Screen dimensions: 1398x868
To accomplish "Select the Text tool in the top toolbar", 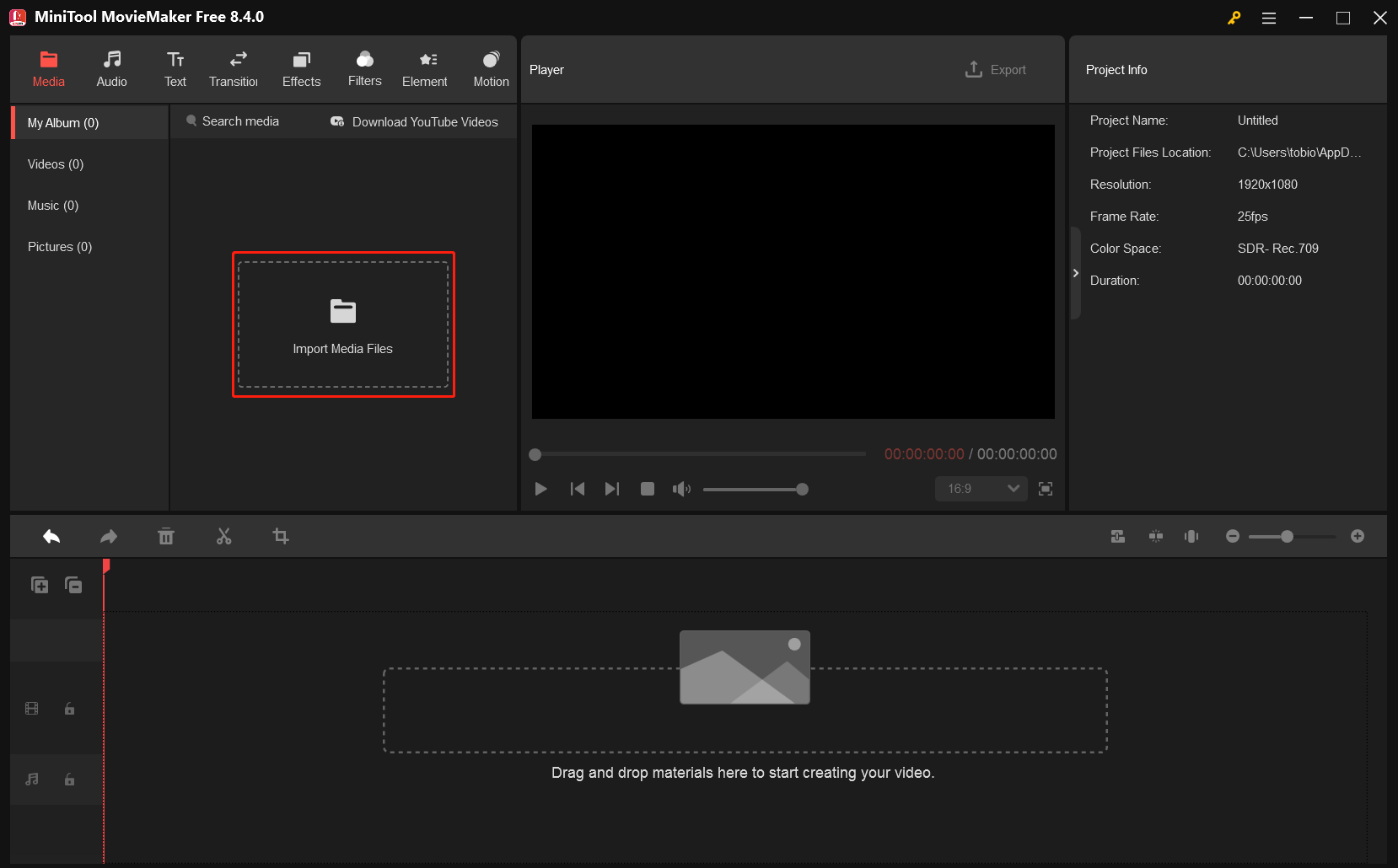I will (x=175, y=67).
